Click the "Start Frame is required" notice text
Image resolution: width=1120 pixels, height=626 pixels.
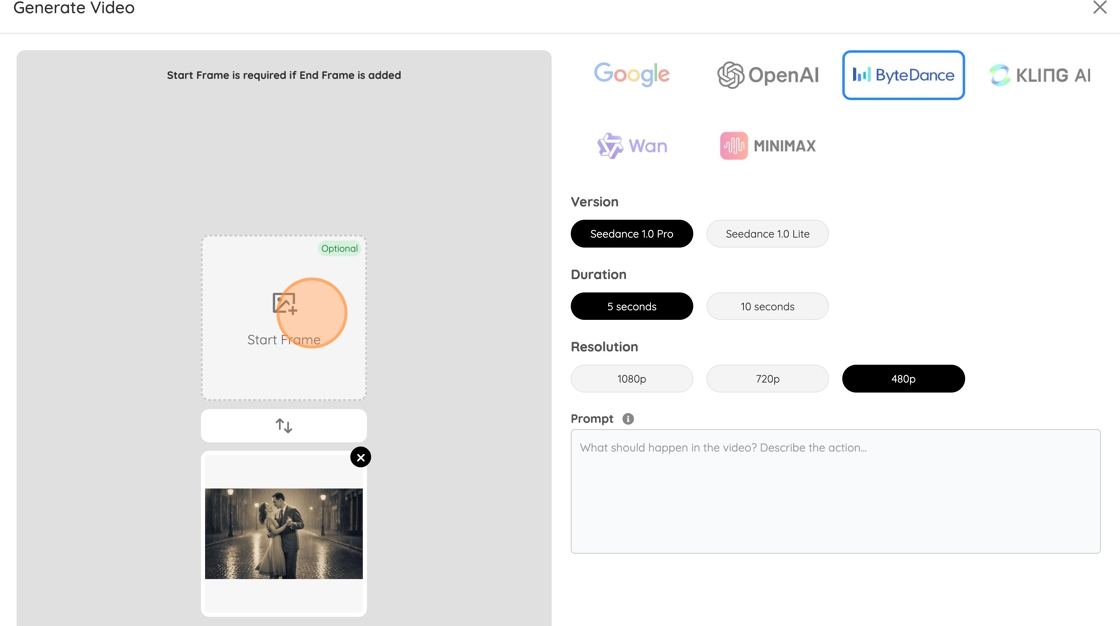coord(284,75)
